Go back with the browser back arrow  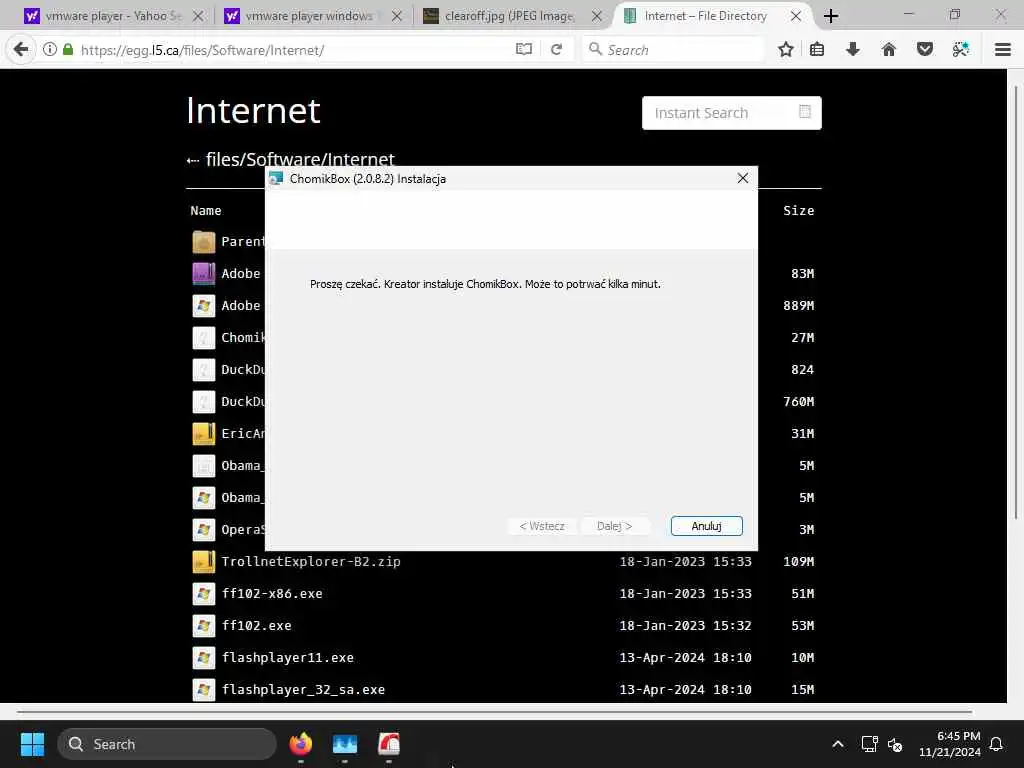click(x=21, y=50)
